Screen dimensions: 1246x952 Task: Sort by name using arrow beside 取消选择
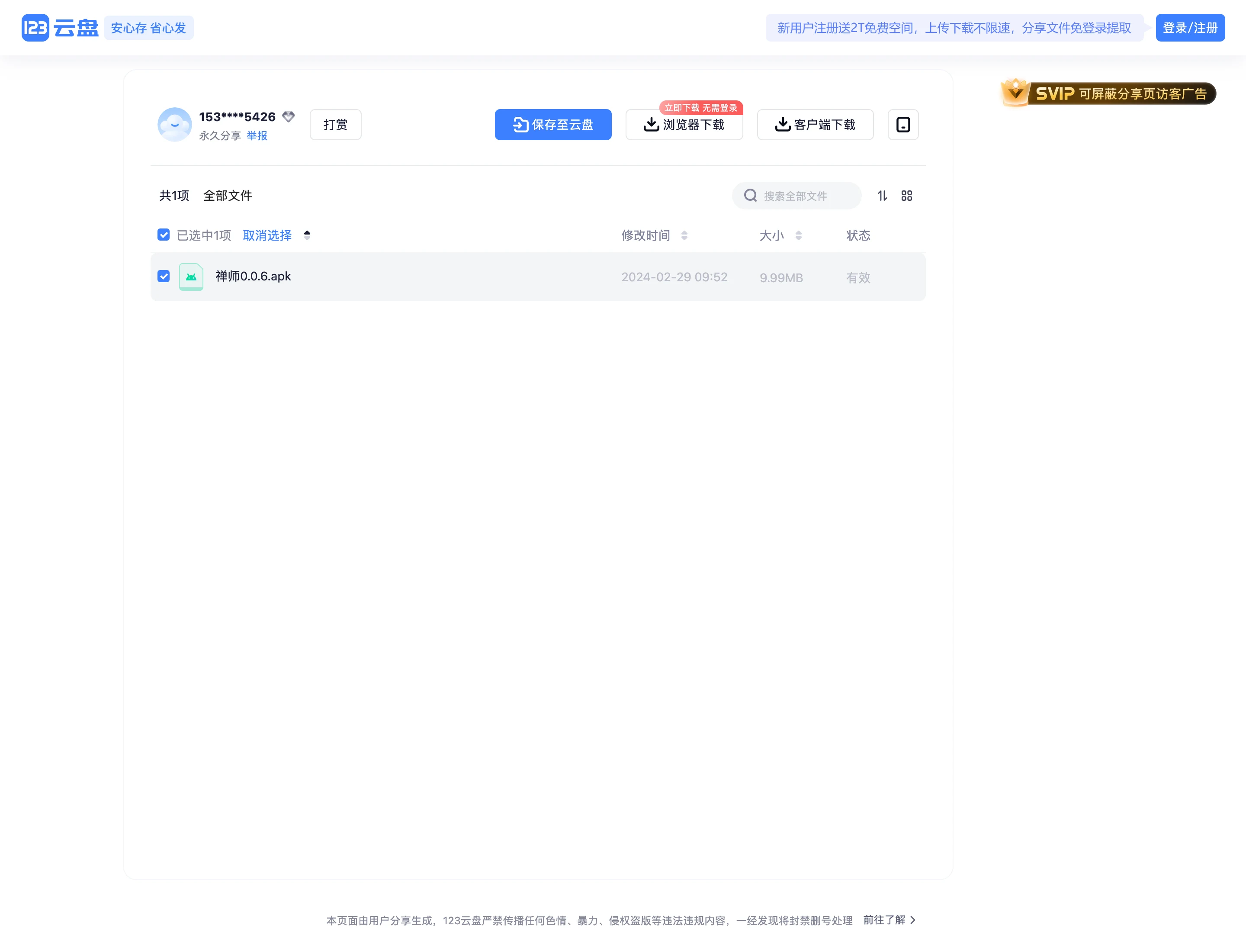click(307, 235)
